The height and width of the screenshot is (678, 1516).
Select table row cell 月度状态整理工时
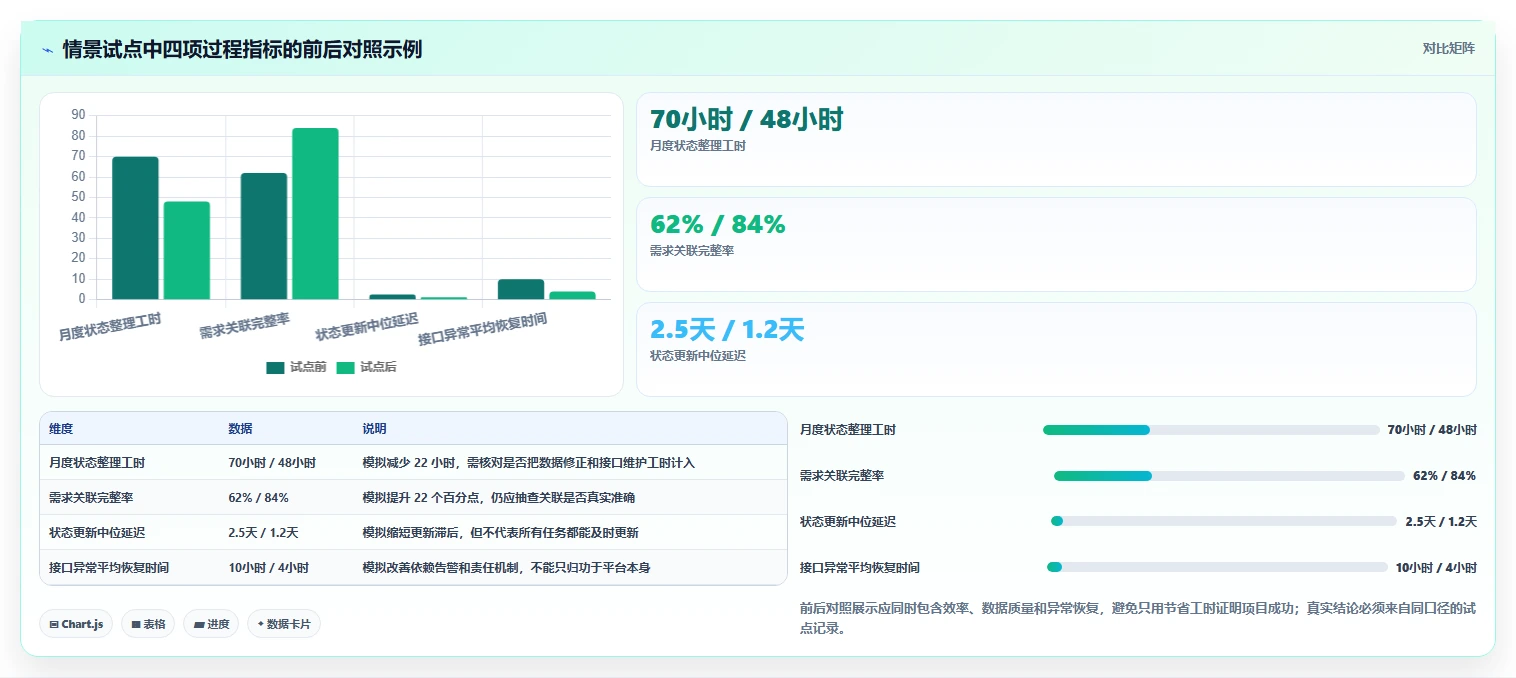[x=97, y=463]
